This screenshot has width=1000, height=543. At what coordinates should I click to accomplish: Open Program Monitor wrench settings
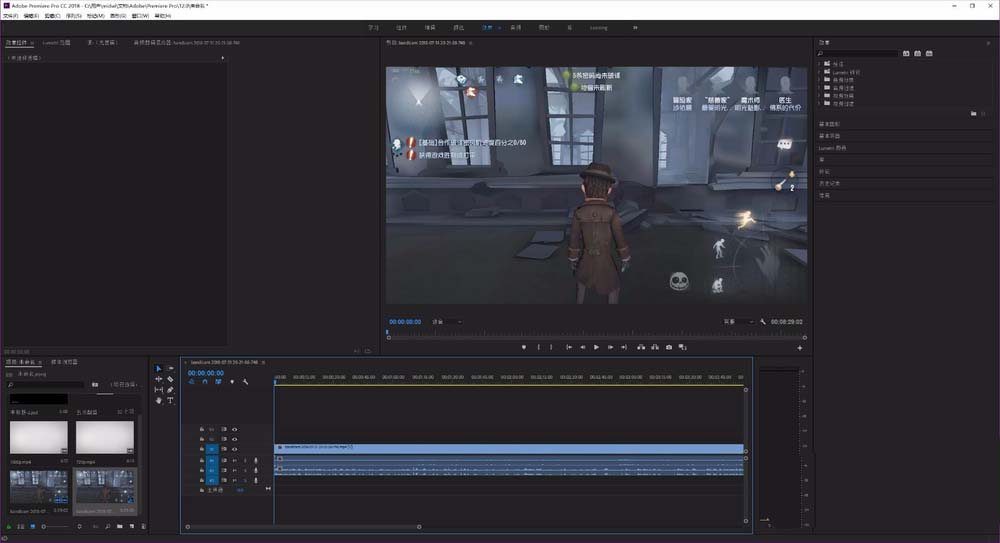tap(763, 322)
